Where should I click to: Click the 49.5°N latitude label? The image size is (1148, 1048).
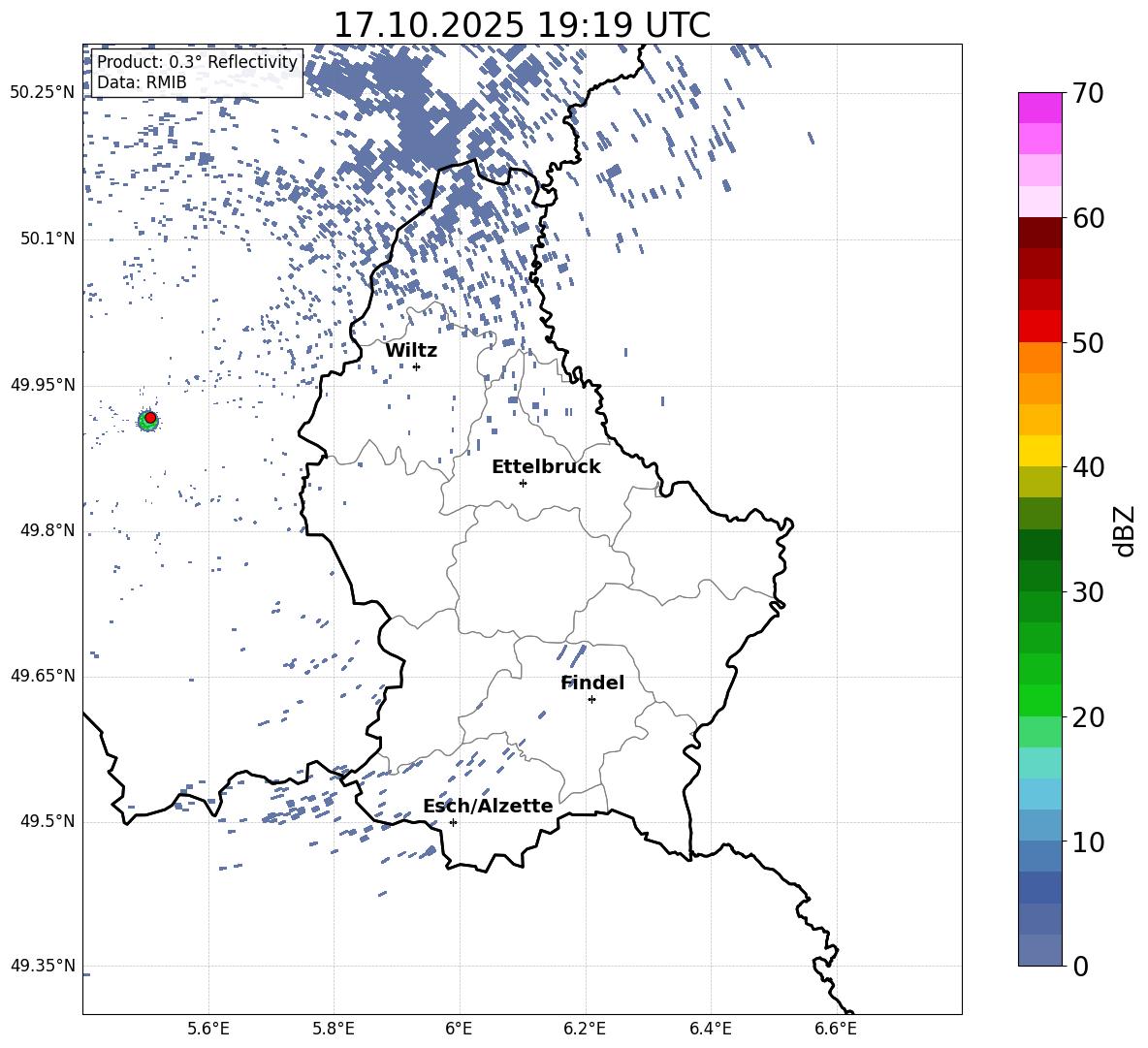click(48, 822)
